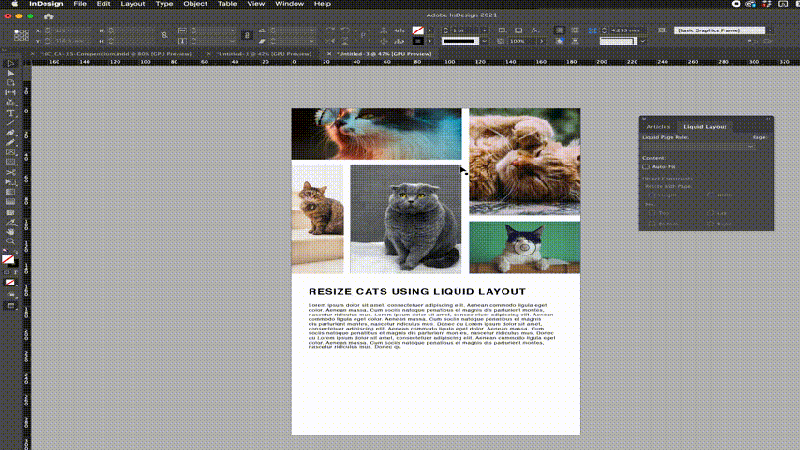Select the Direct Selection tool
Image resolution: width=800 pixels, height=450 pixels.
point(10,73)
